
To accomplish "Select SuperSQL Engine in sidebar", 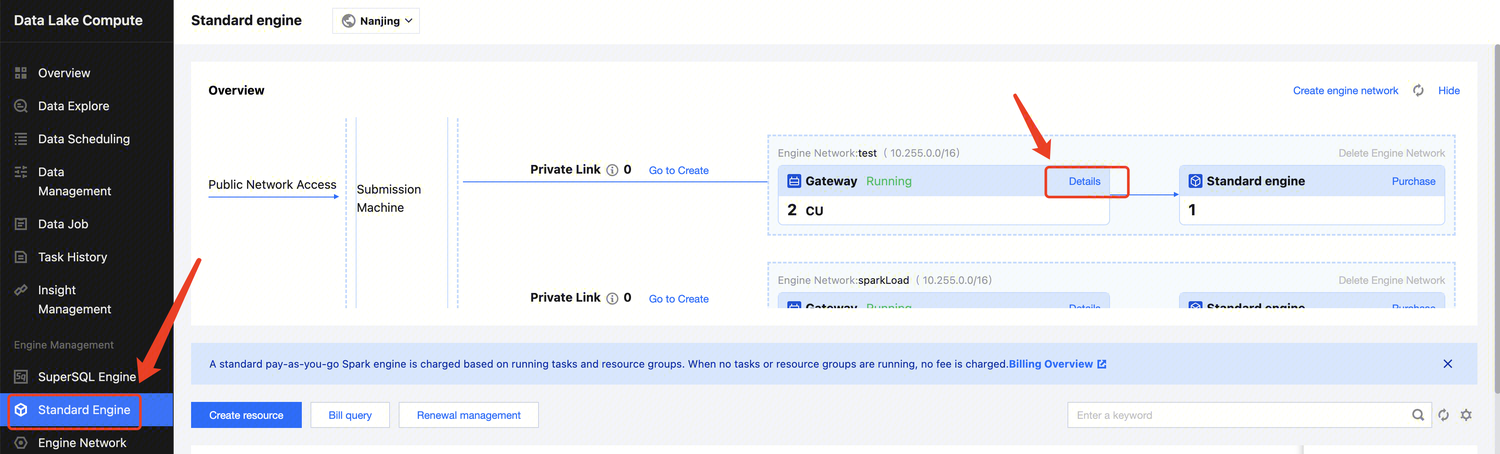I will click(x=86, y=377).
